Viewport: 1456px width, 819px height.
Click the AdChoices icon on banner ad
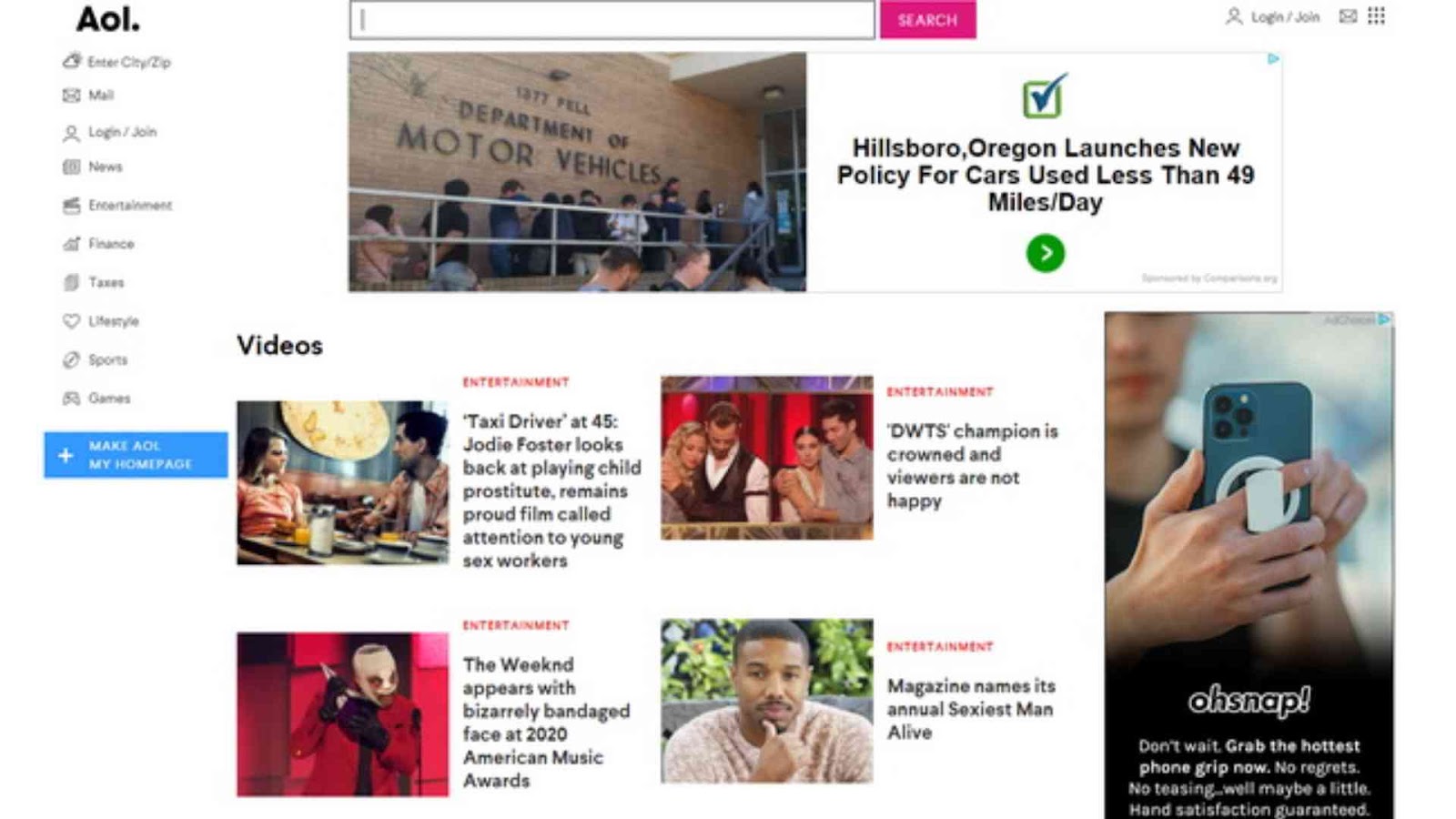(1273, 59)
